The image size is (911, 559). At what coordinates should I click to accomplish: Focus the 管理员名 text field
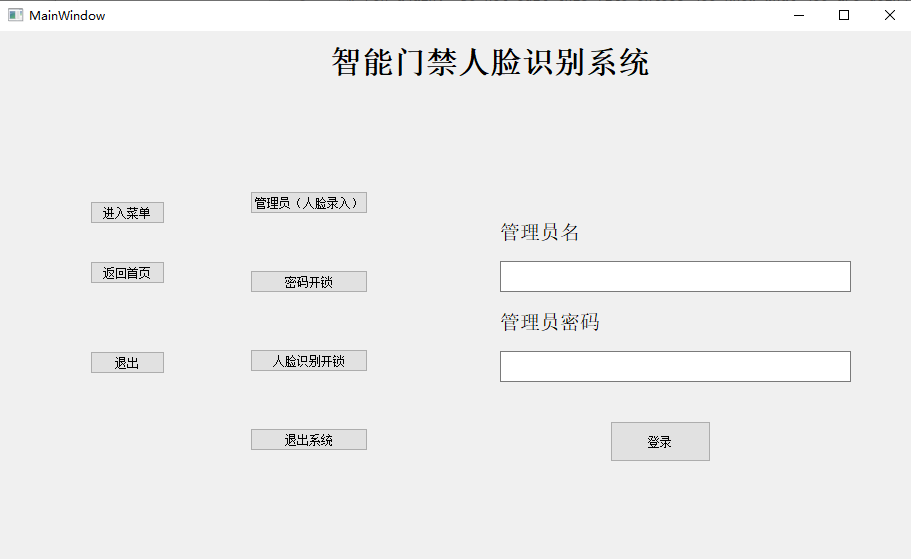coord(675,277)
